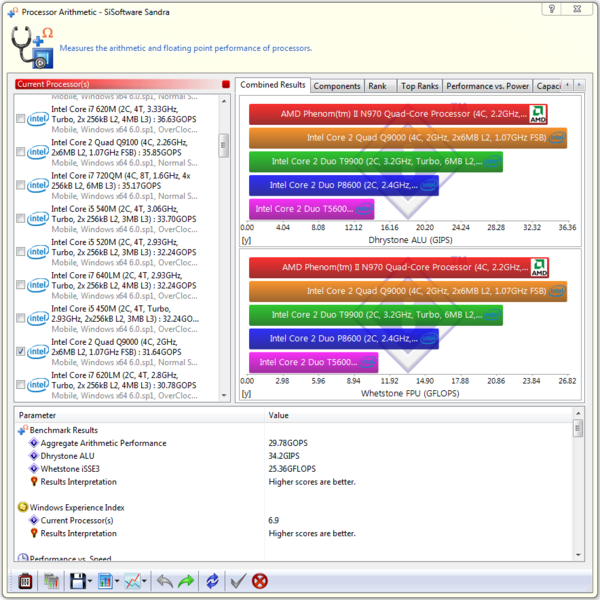Click the Dhrystone chart [y] axis label

pos(246,240)
